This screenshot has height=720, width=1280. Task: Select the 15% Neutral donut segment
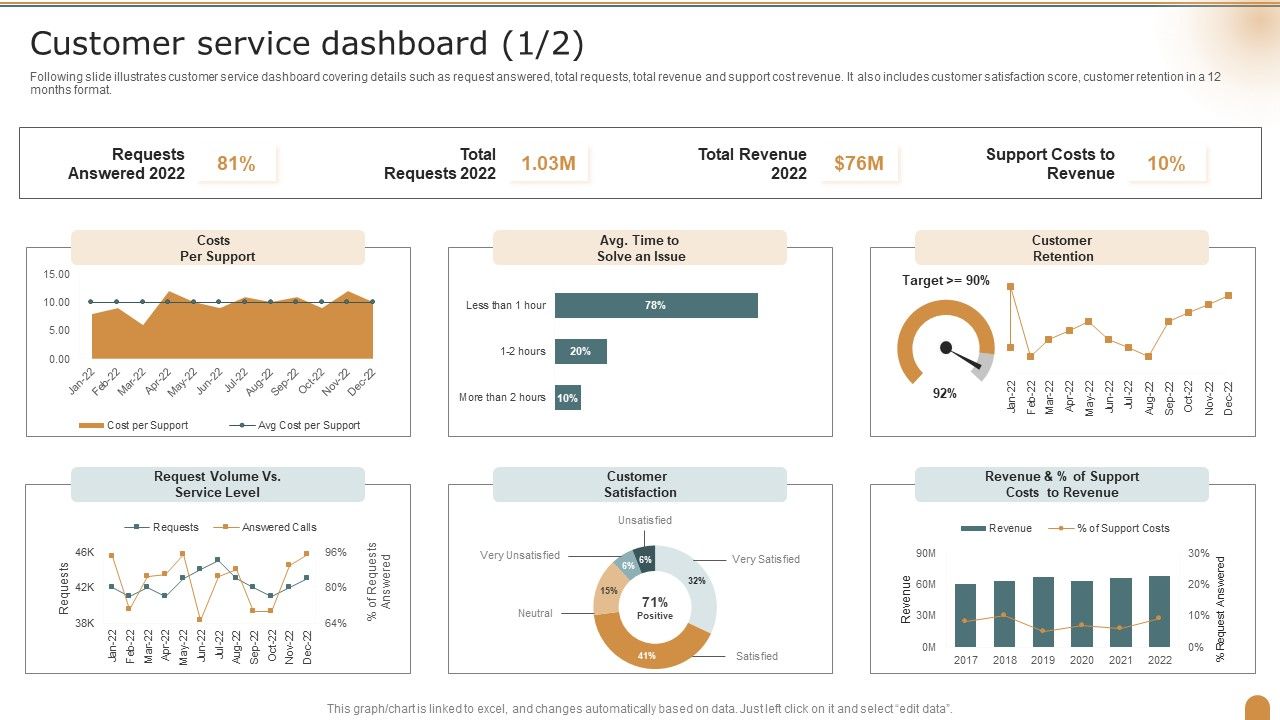(x=607, y=590)
